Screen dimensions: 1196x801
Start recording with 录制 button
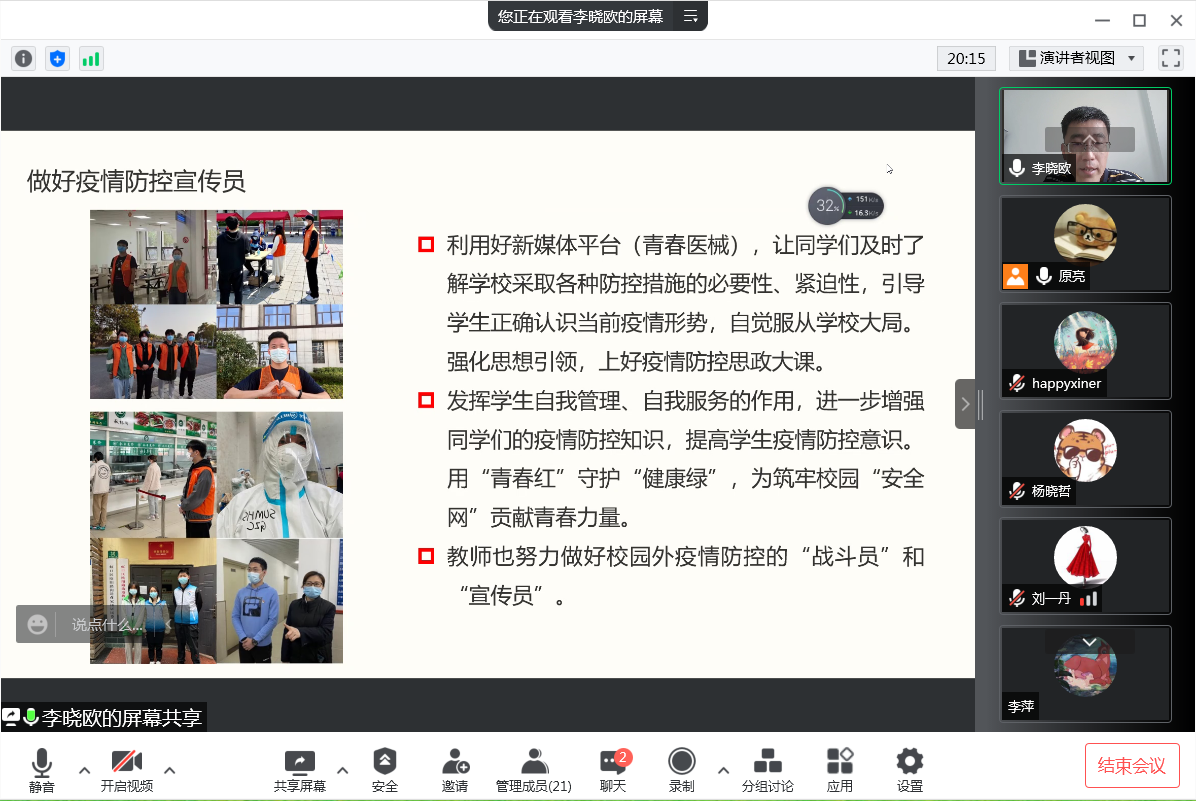point(682,770)
